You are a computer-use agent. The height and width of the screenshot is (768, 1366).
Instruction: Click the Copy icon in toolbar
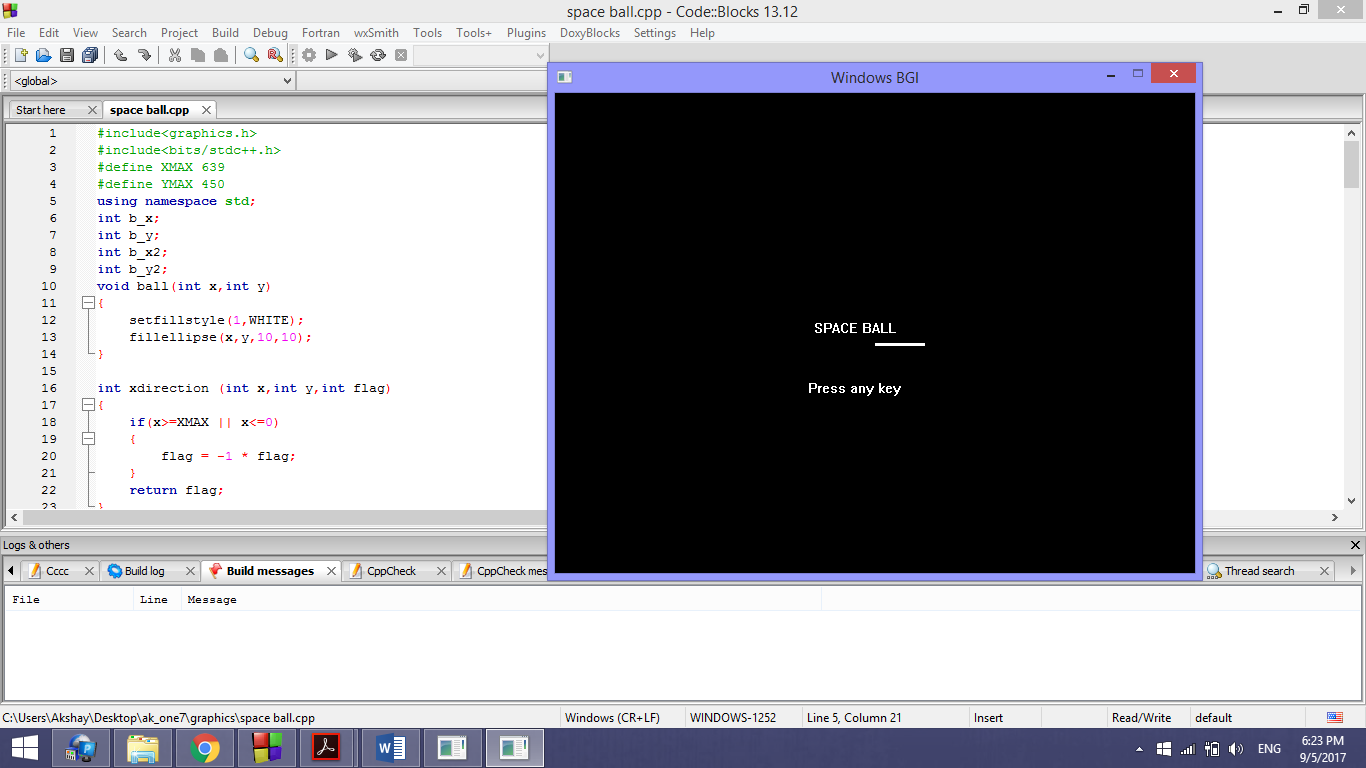(x=198, y=55)
